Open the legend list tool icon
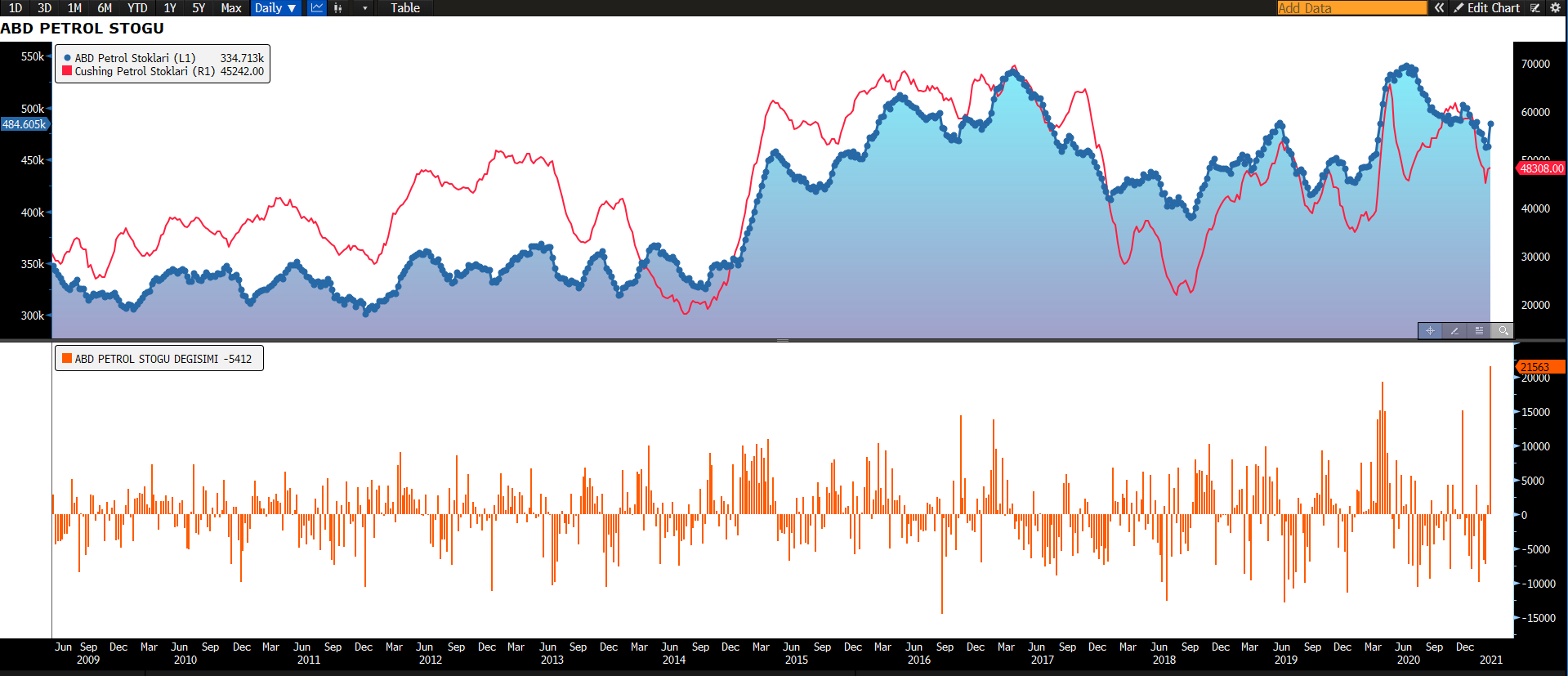Viewport: 1568px width, 676px height. pyautogui.click(x=1479, y=331)
